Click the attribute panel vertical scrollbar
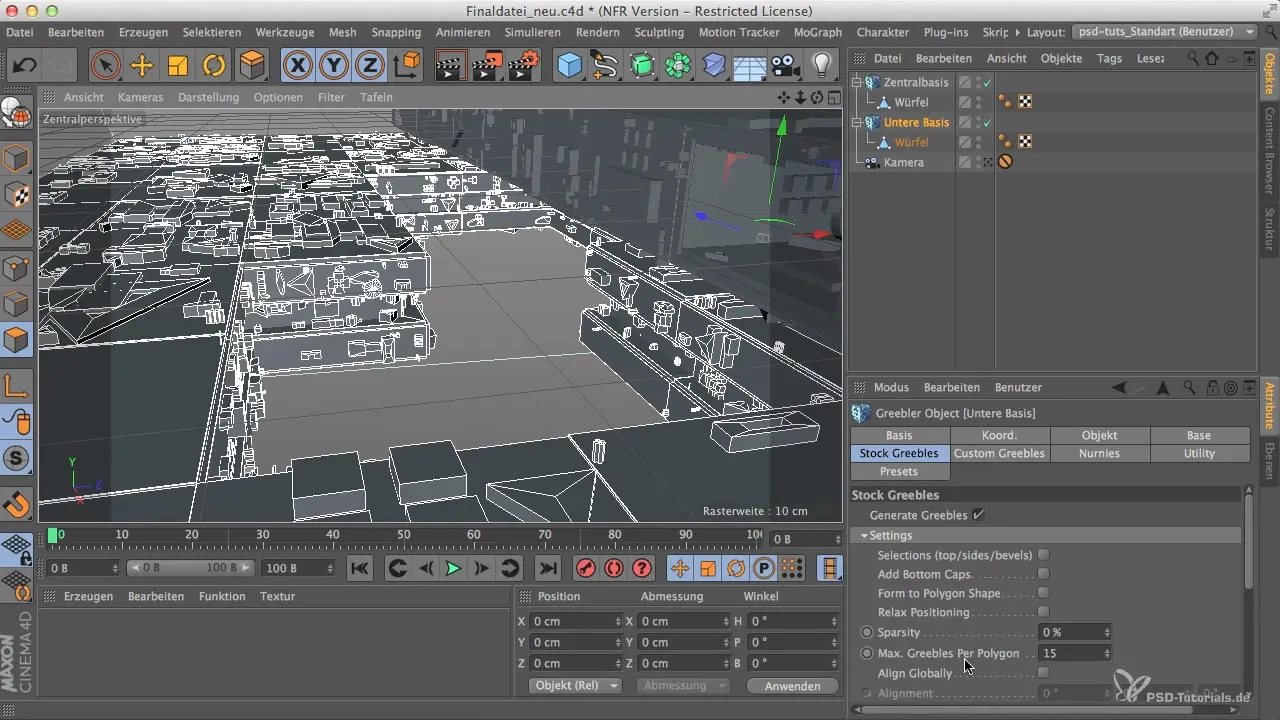This screenshot has height=720, width=1280. point(1248,540)
